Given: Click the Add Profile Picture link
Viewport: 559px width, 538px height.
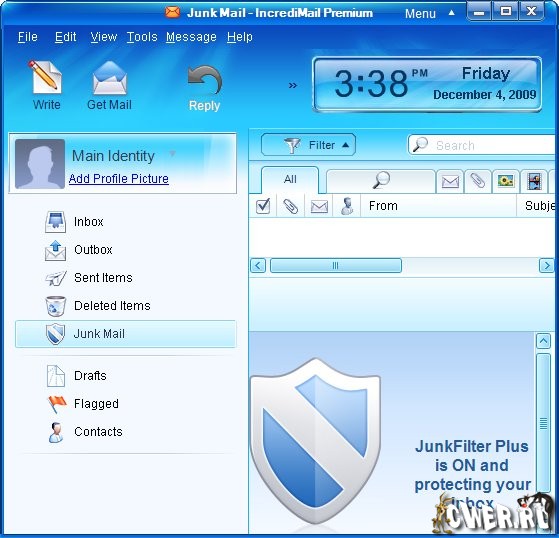Looking at the screenshot, I should 119,179.
